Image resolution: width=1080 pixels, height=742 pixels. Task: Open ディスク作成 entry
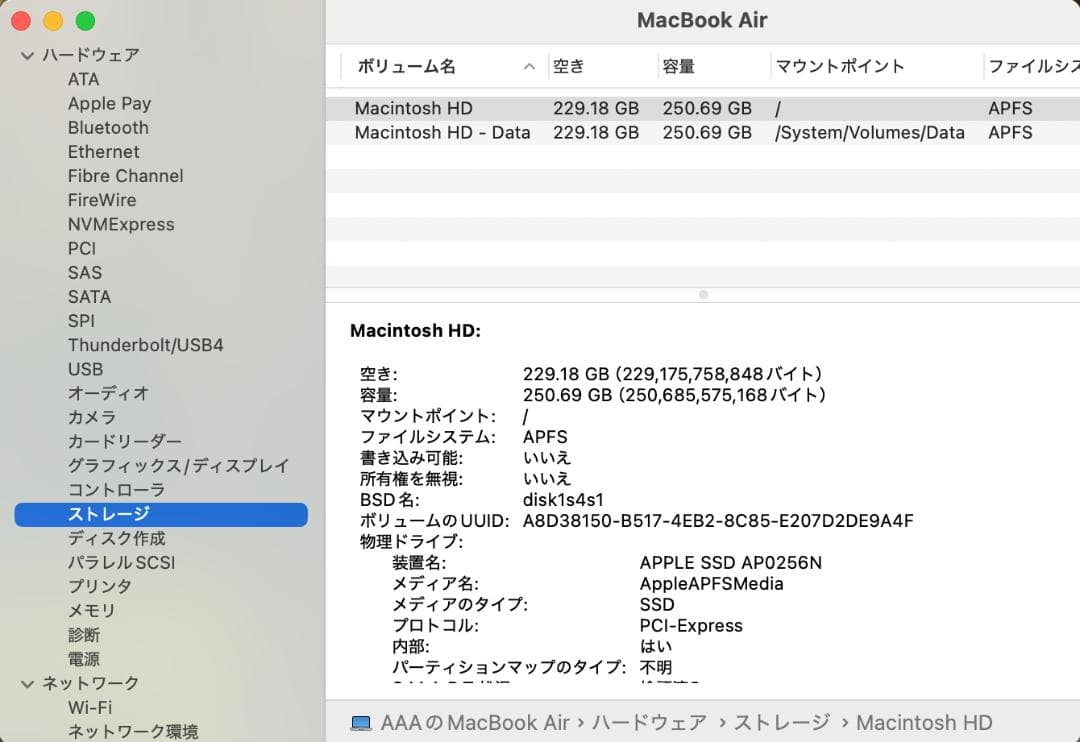[x=116, y=538]
